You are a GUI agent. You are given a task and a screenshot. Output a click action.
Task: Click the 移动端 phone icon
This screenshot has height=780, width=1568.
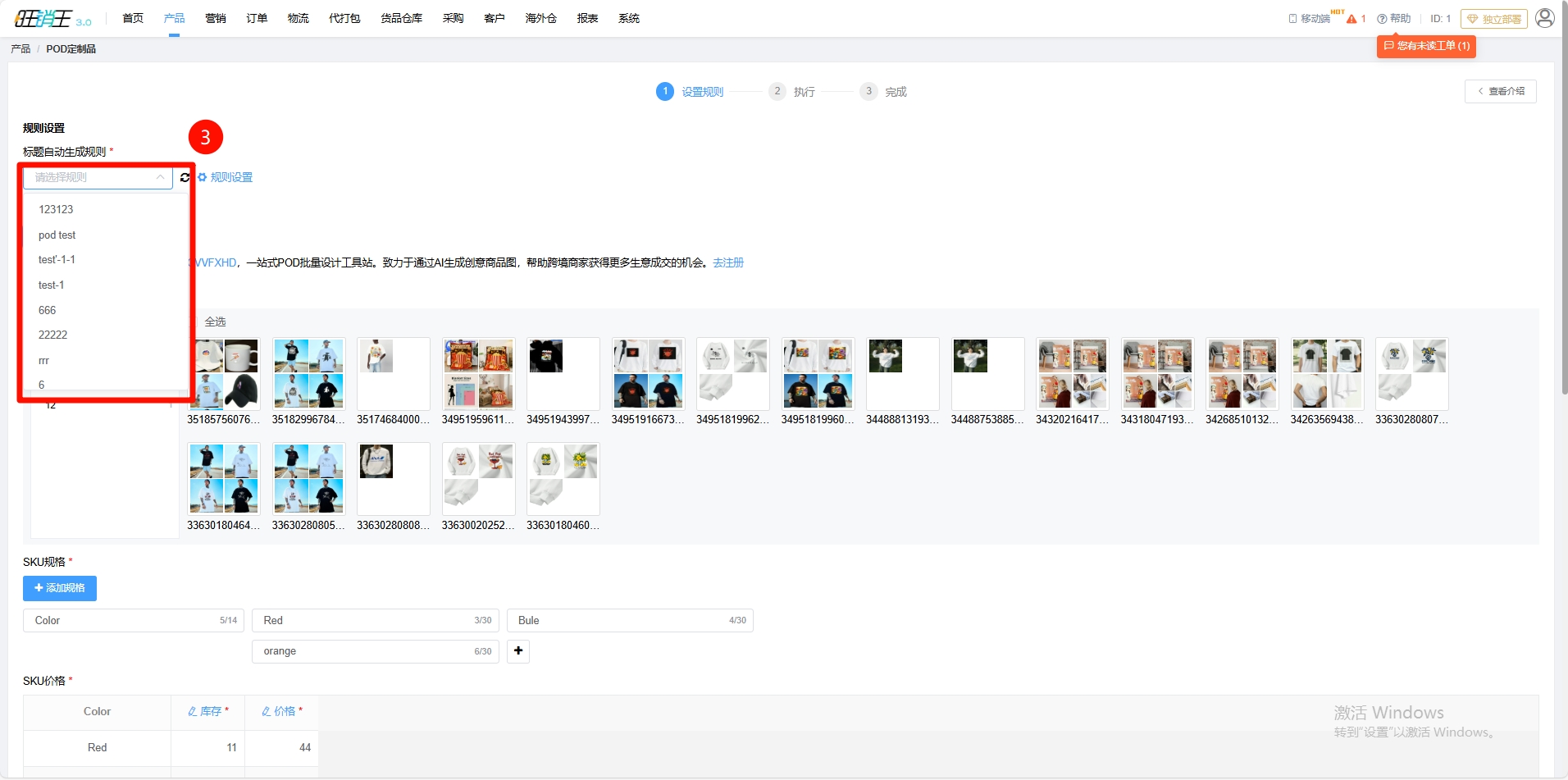[1292, 19]
